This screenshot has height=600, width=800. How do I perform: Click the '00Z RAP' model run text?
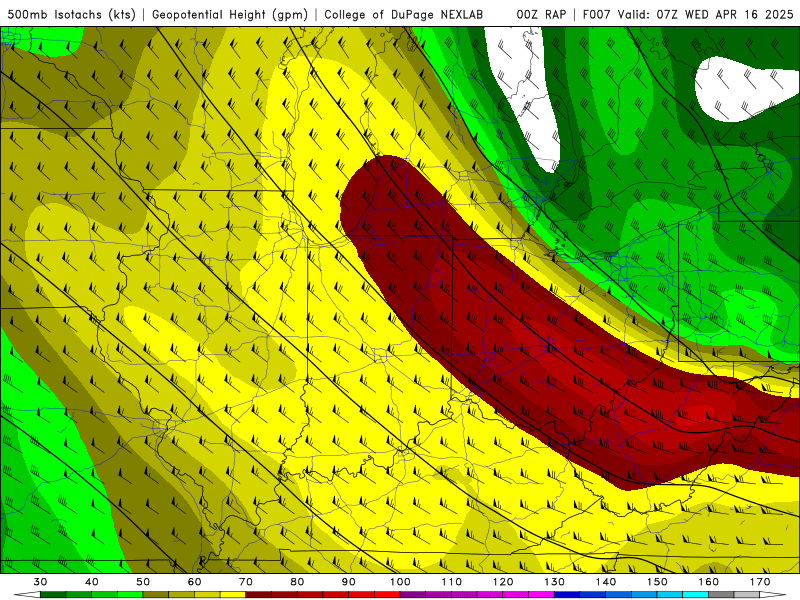tap(541, 14)
